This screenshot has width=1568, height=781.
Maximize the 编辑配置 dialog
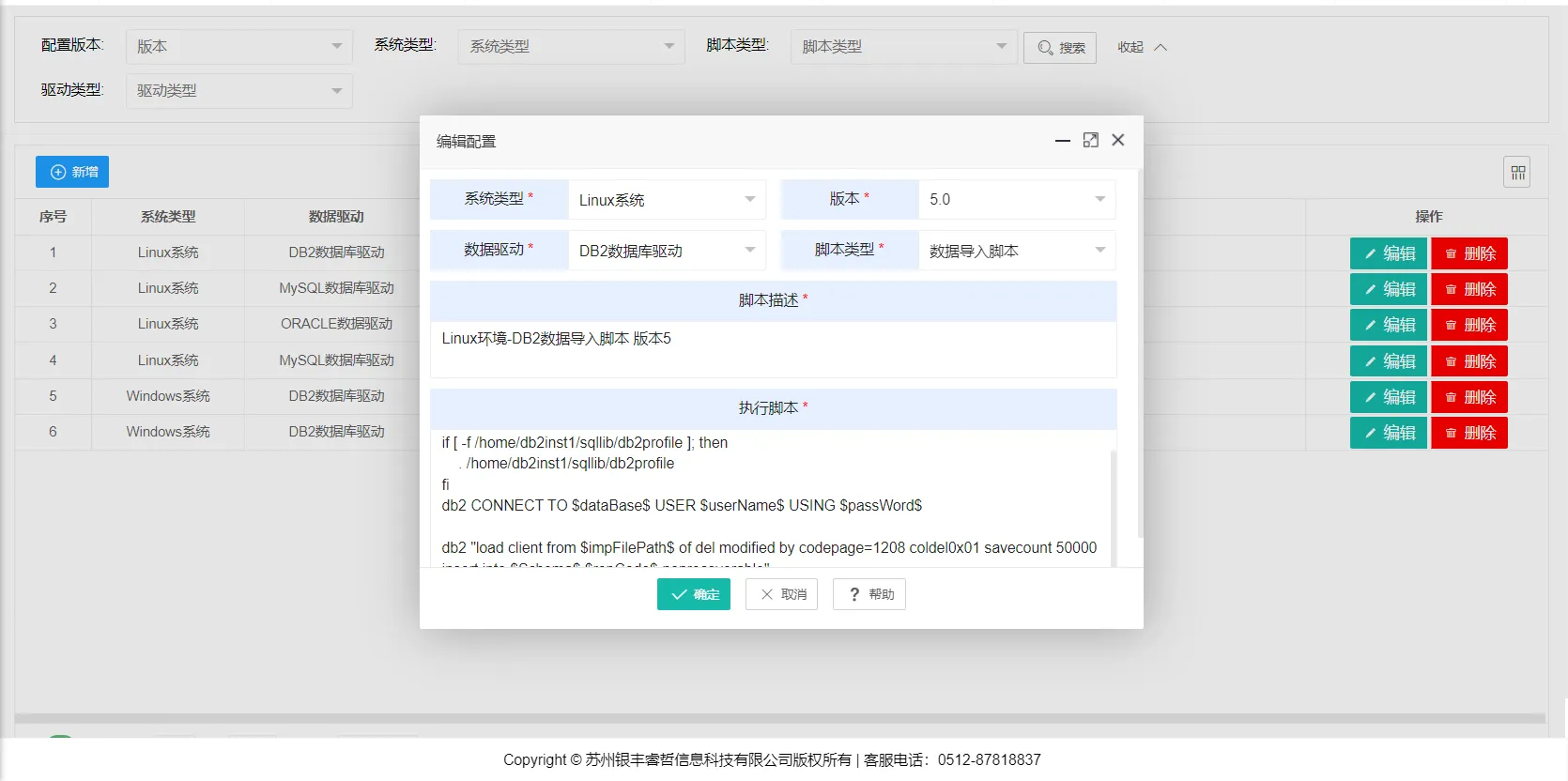1090,141
